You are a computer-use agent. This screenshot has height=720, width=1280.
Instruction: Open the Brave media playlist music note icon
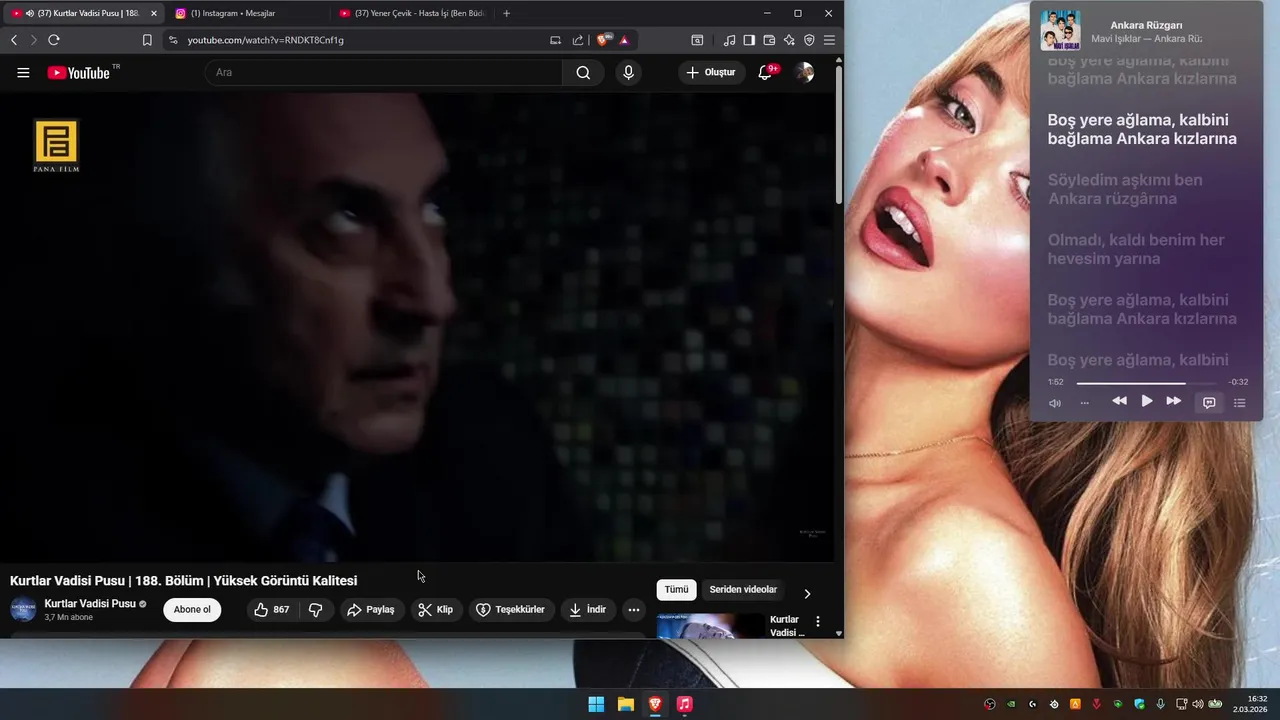(729, 40)
